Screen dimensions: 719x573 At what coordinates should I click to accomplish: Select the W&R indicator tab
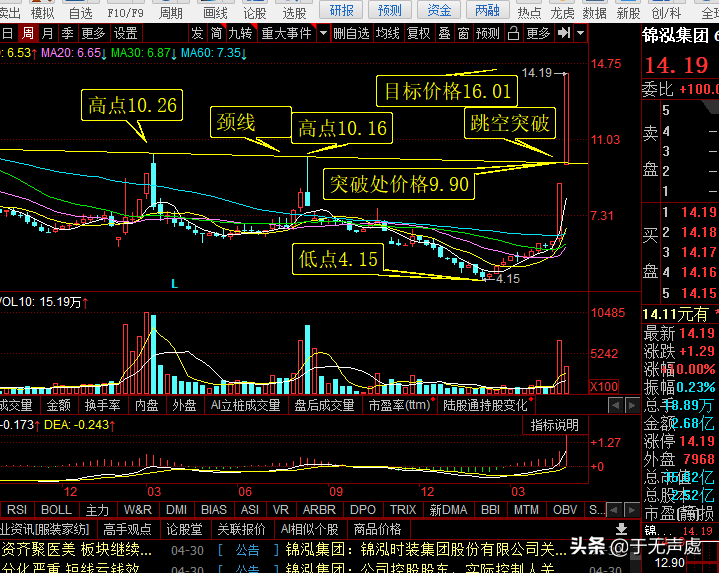pos(138,510)
